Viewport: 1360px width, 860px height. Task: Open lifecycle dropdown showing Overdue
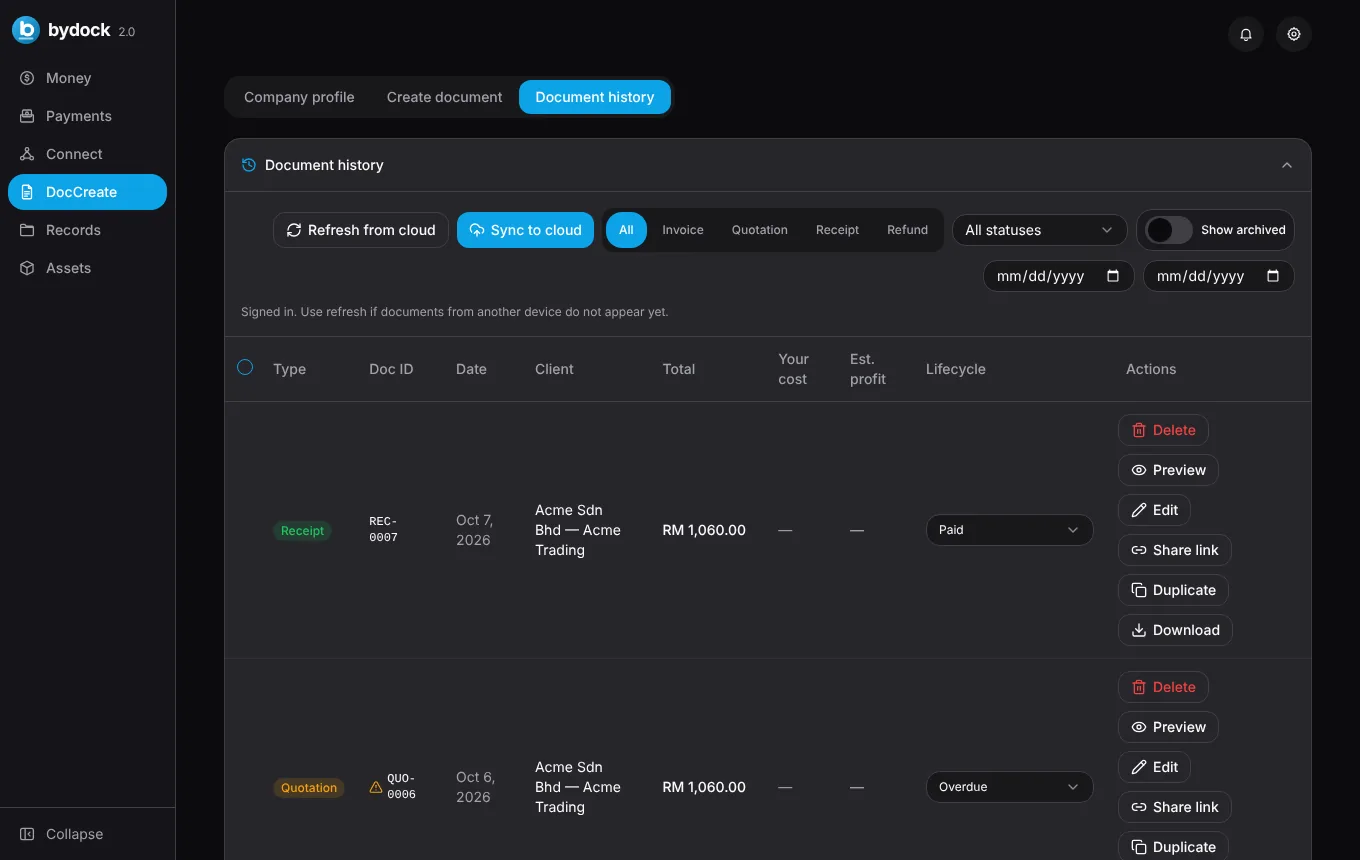[x=1009, y=787]
